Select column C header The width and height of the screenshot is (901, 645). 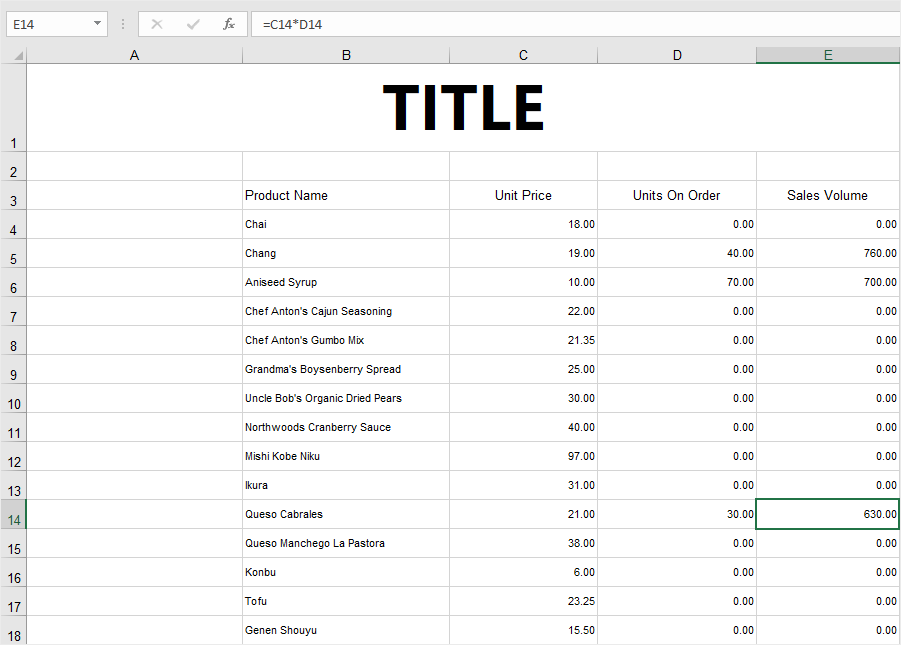(x=523, y=55)
